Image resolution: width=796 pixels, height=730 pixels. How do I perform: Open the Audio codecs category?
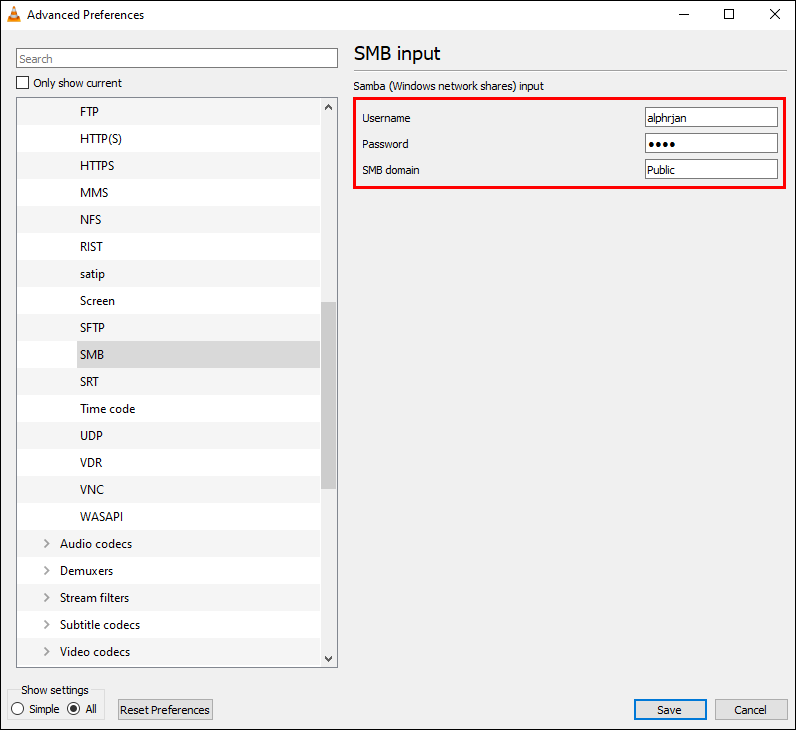96,544
